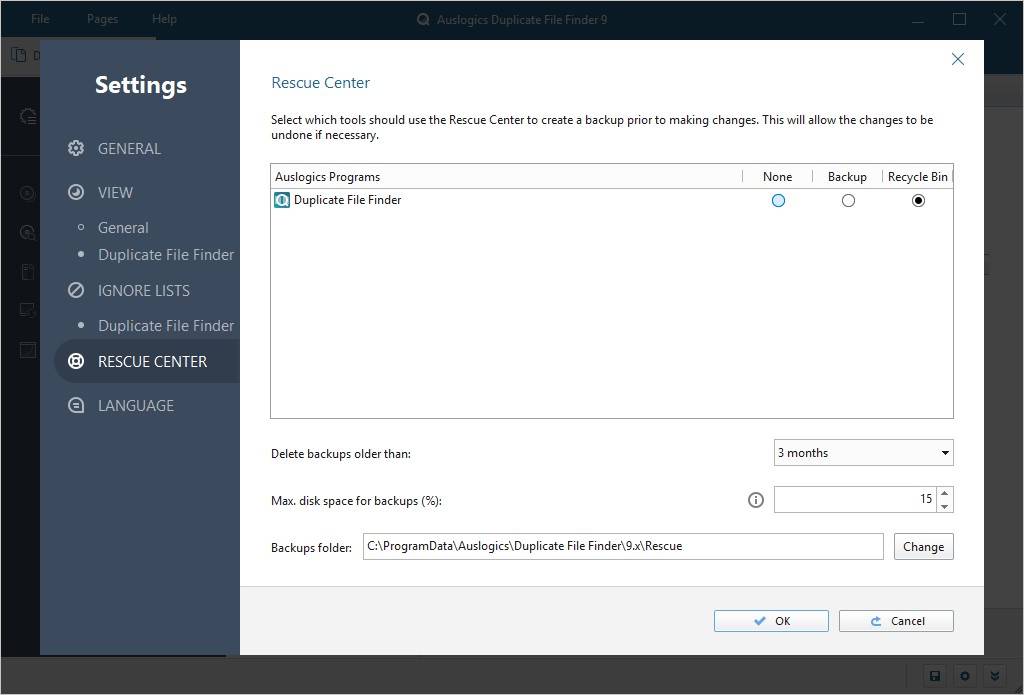The image size is (1024, 695).
Task: Click the View icon in settings sidebar
Action: (76, 192)
